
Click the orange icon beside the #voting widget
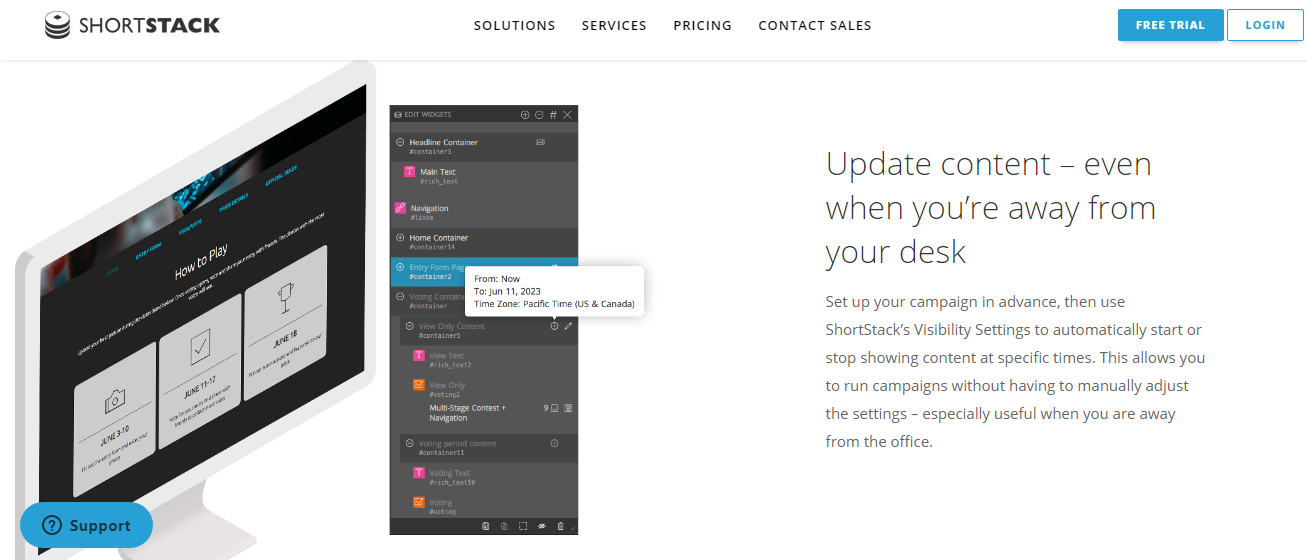[419, 503]
